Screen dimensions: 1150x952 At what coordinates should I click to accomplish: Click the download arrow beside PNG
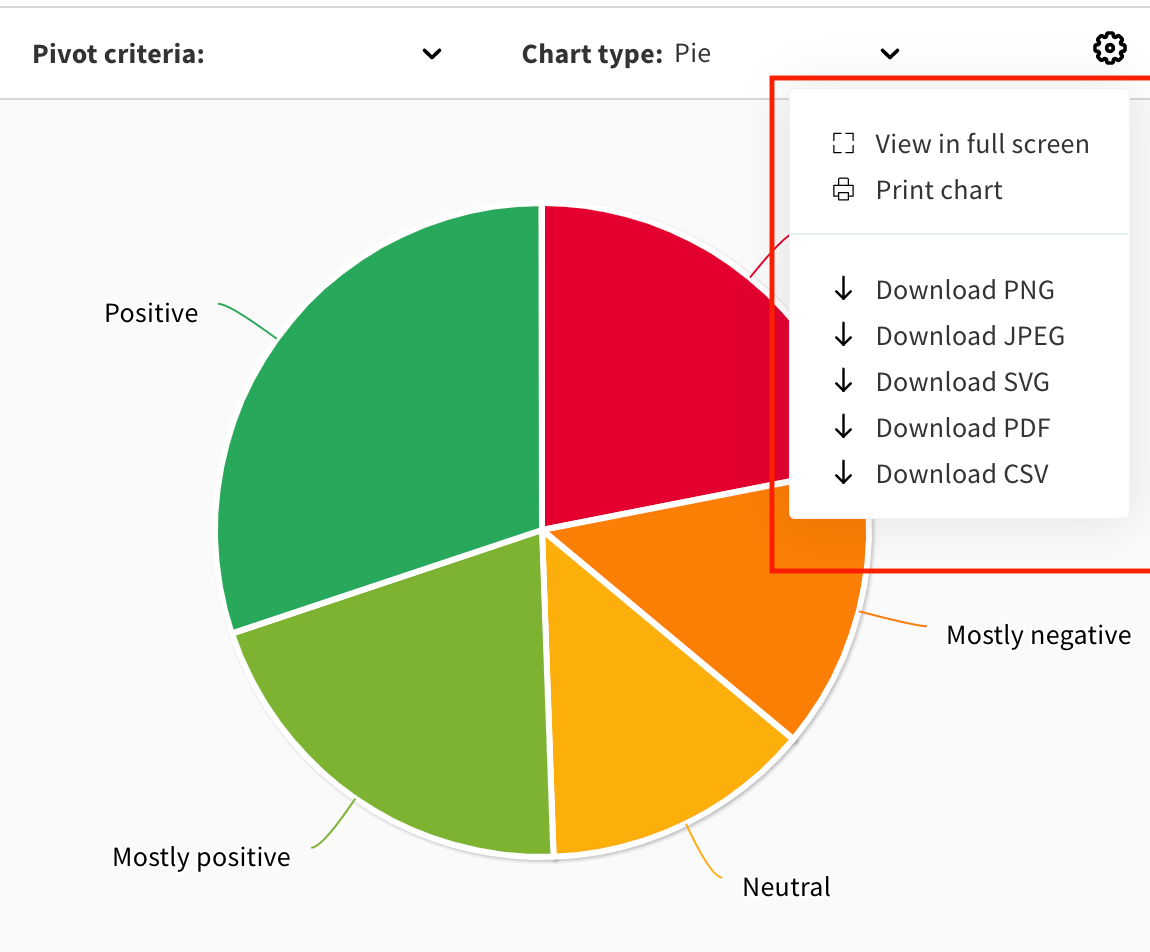tap(843, 290)
